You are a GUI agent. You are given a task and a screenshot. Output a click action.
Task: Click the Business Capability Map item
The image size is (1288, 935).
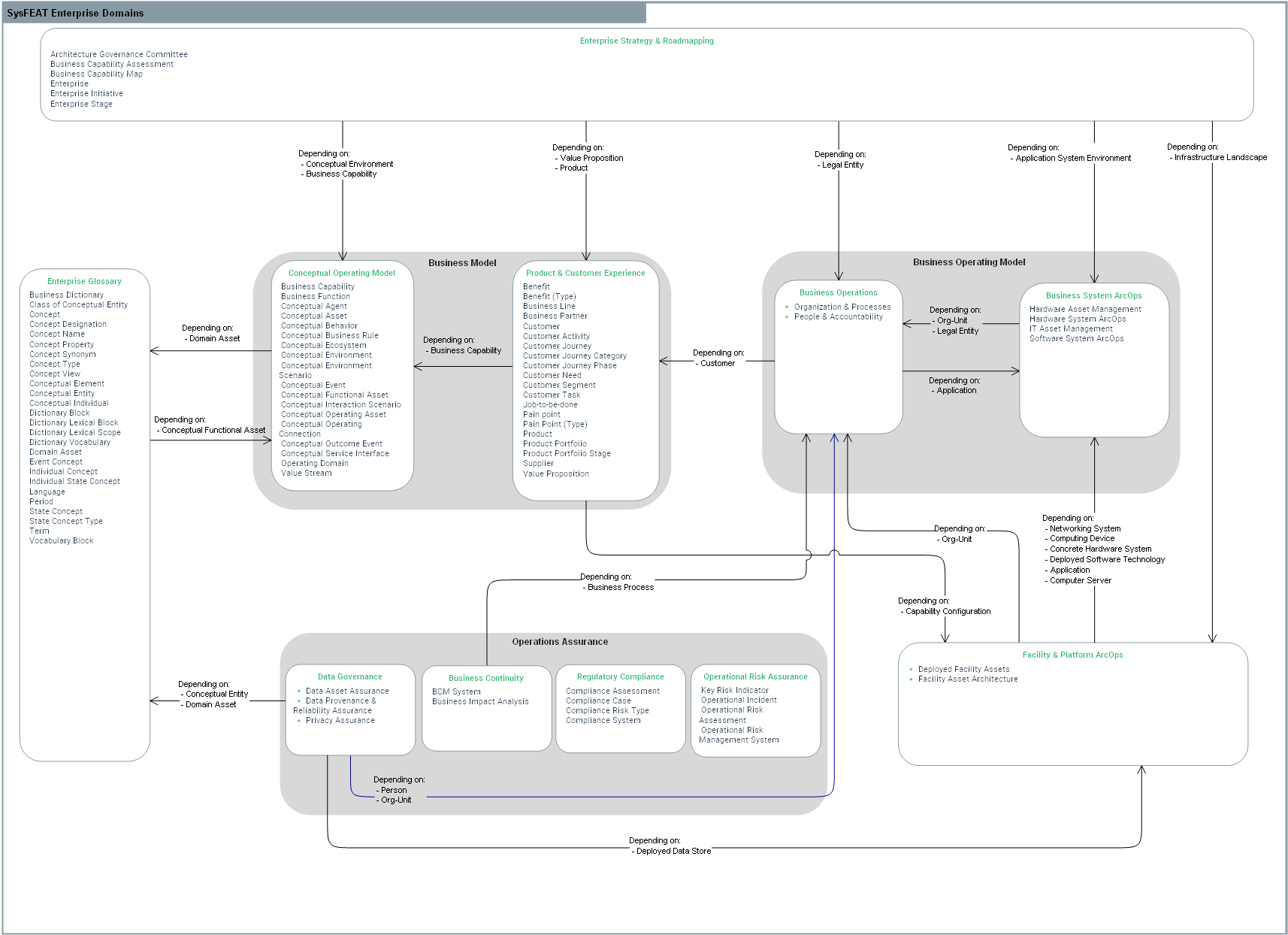click(96, 74)
